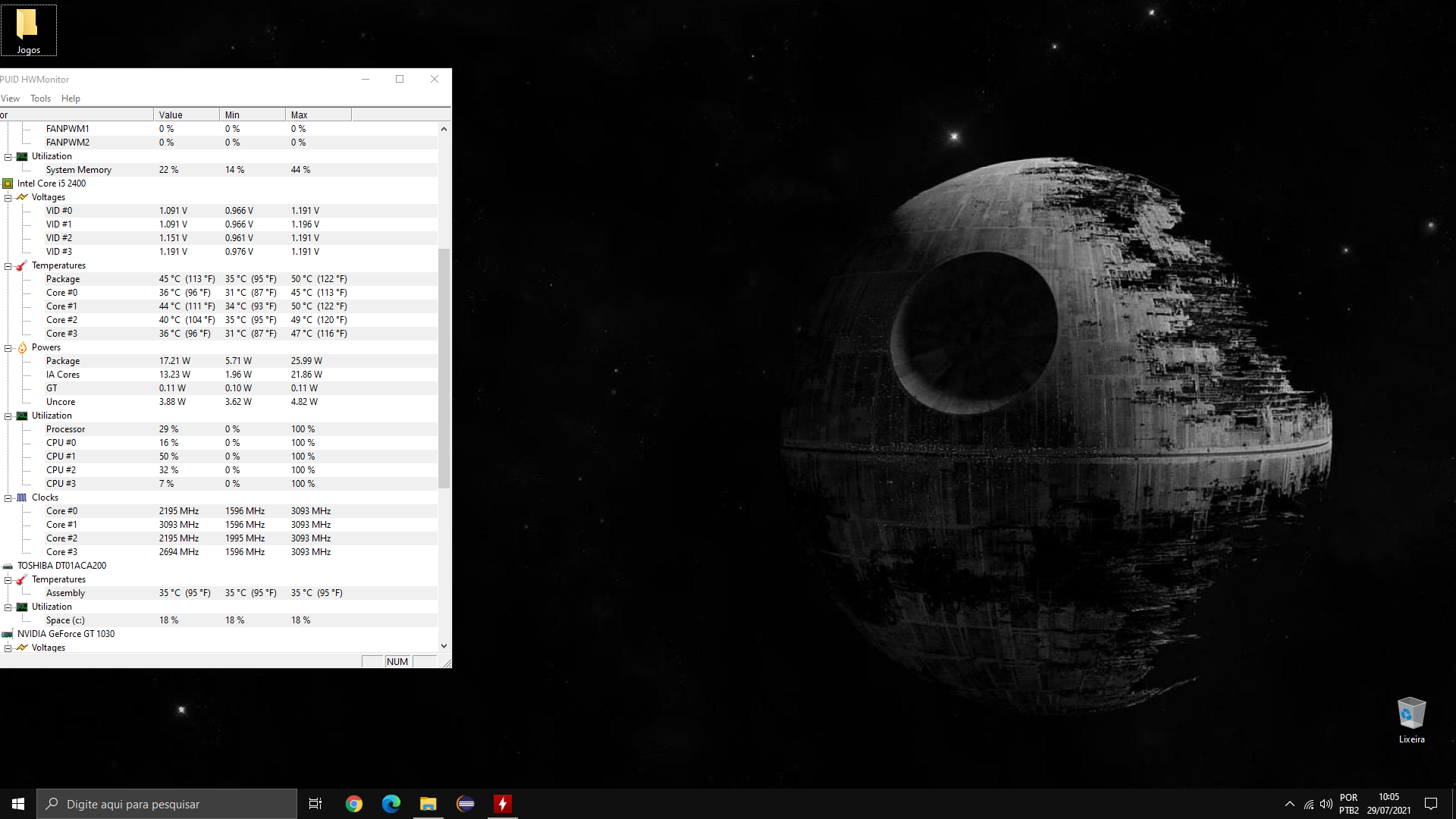Open Task View in the taskbar
Image resolution: width=1456 pixels, height=819 pixels.
315,804
